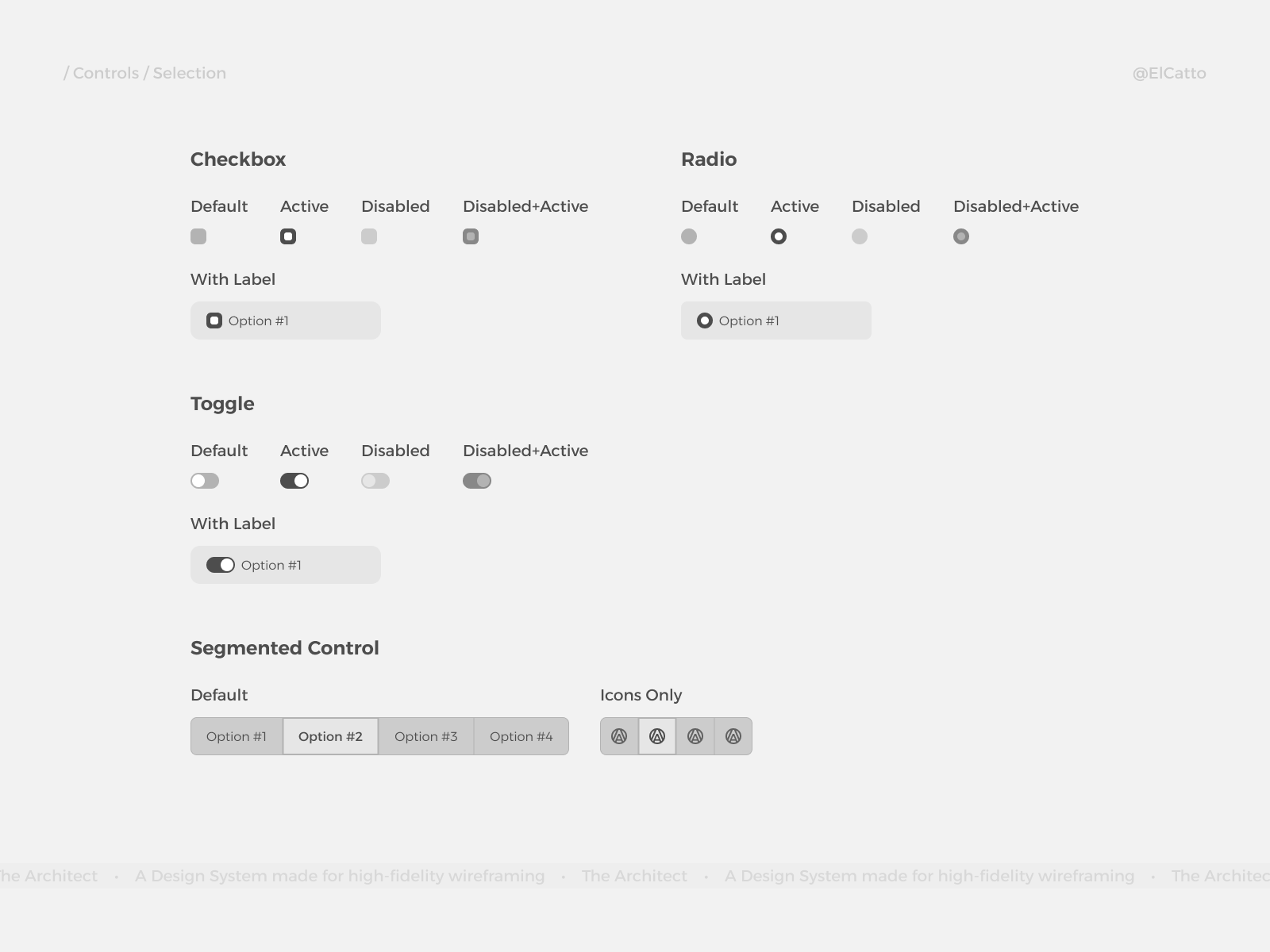Click the @ElCatto handle link
The width and height of the screenshot is (1270, 952).
pyautogui.click(x=1169, y=73)
